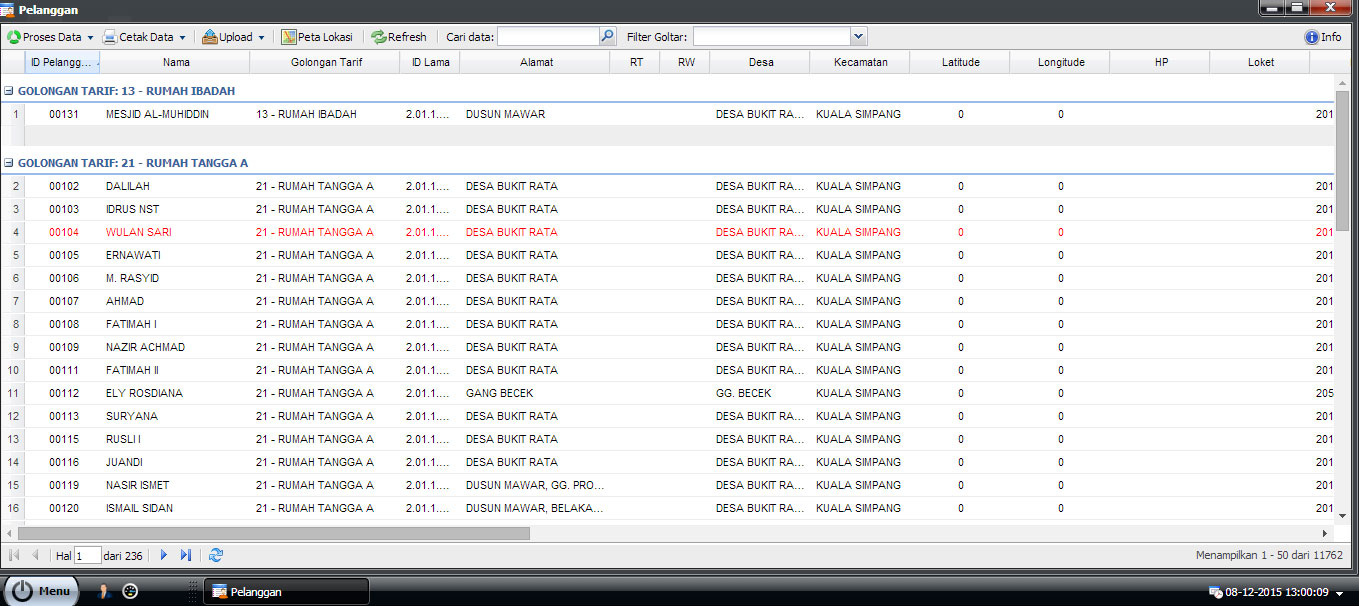Image resolution: width=1359 pixels, height=606 pixels.
Task: Collapse the Golongan Tarif 13 Rumah Ibadah group
Action: pyautogui.click(x=9, y=91)
